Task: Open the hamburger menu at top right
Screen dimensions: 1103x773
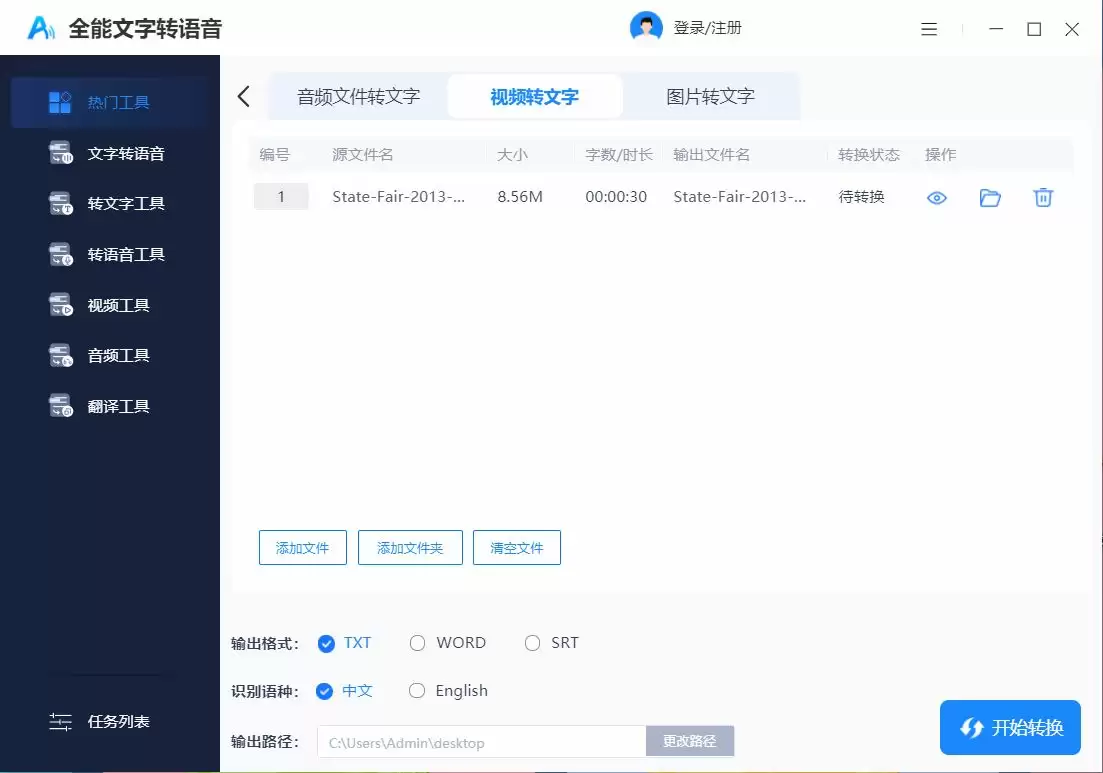Action: point(929,29)
